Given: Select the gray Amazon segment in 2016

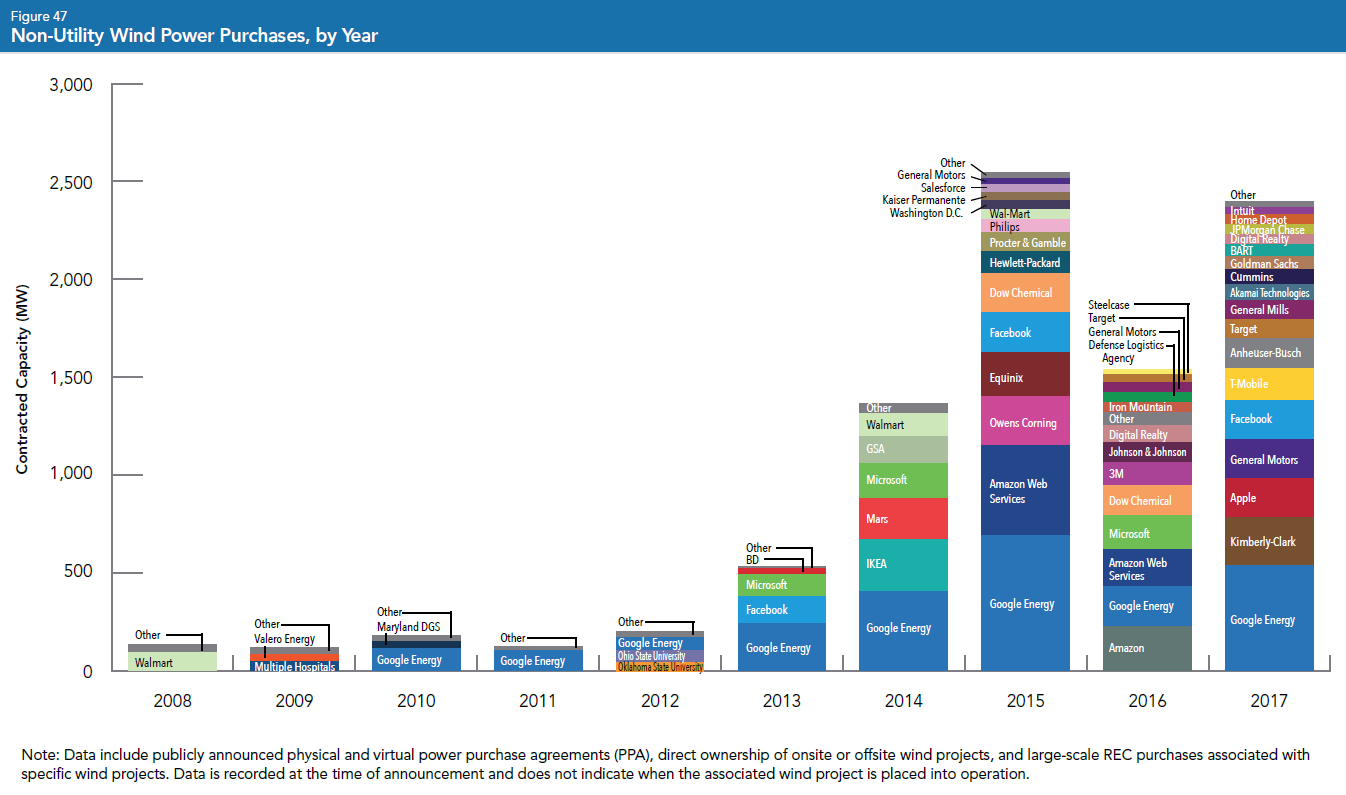Looking at the screenshot, I should [1147, 648].
